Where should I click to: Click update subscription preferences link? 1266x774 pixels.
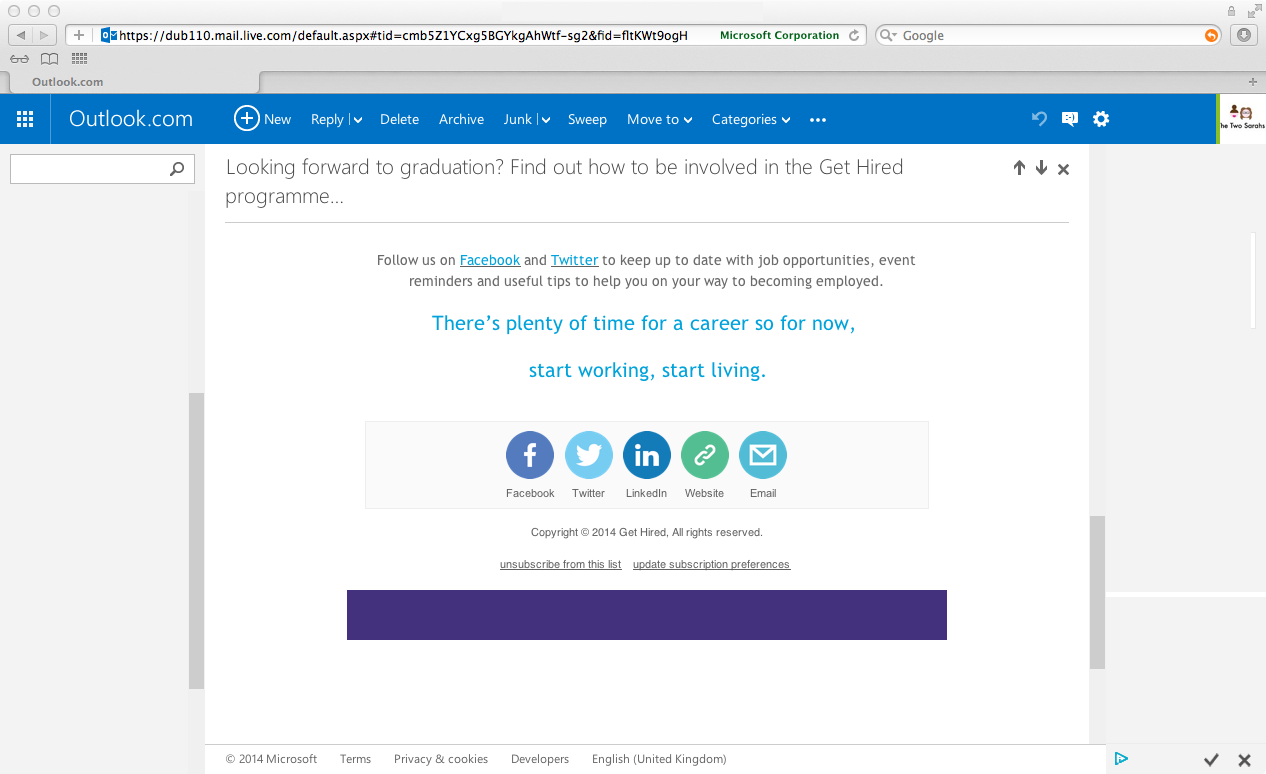[712, 564]
